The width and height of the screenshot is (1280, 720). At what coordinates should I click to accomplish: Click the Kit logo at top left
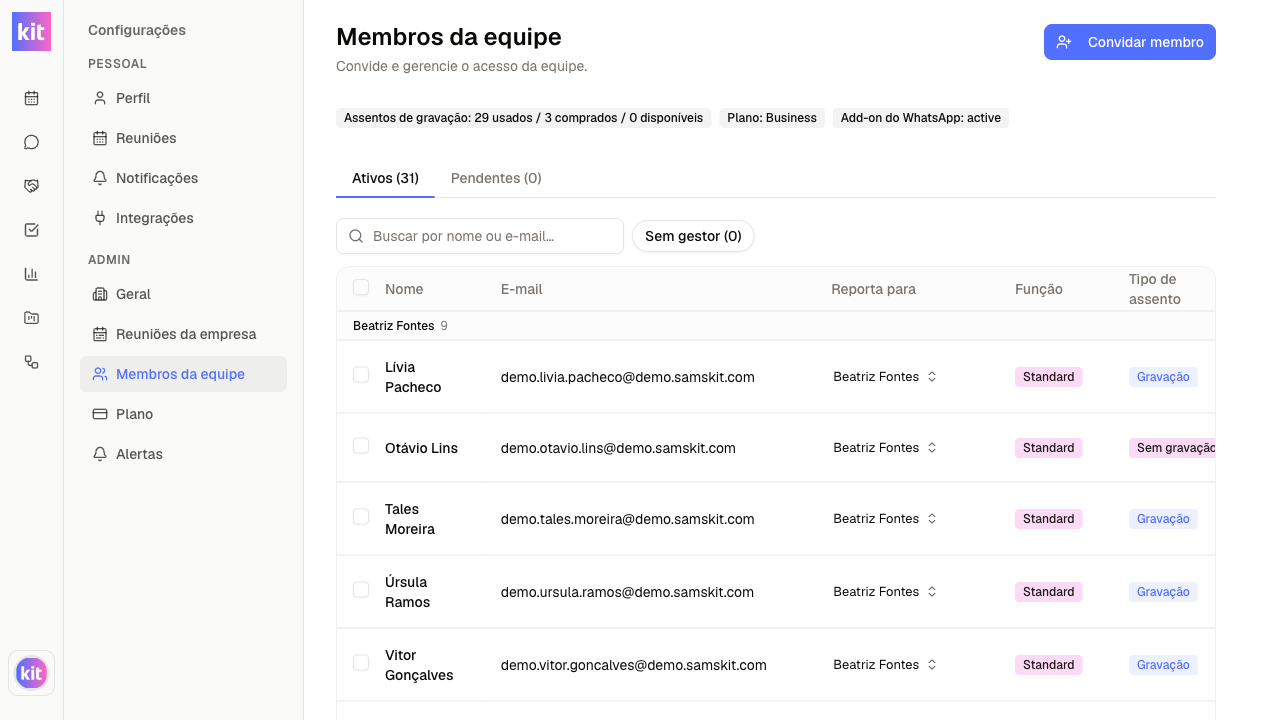(31, 31)
